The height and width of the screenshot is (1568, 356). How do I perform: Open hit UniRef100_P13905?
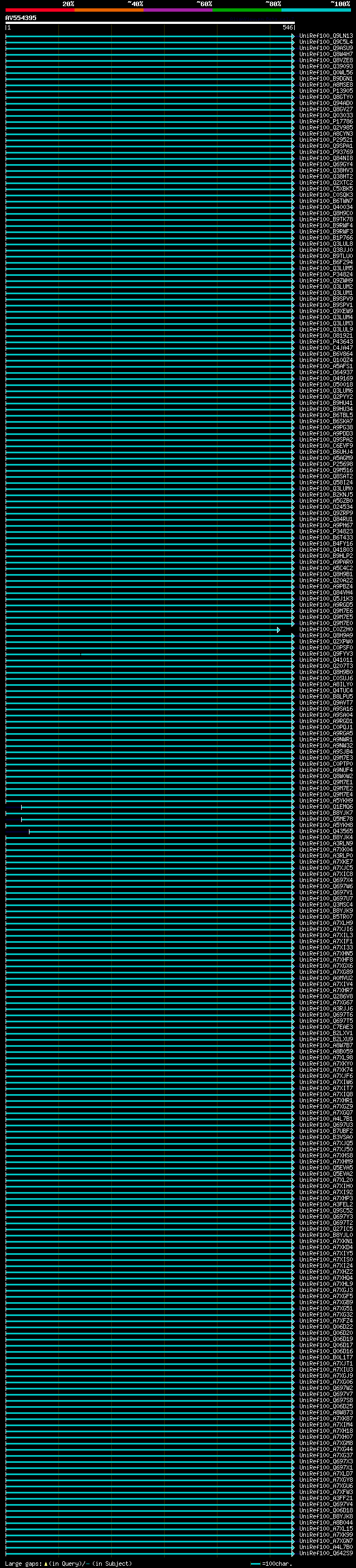tap(326, 91)
